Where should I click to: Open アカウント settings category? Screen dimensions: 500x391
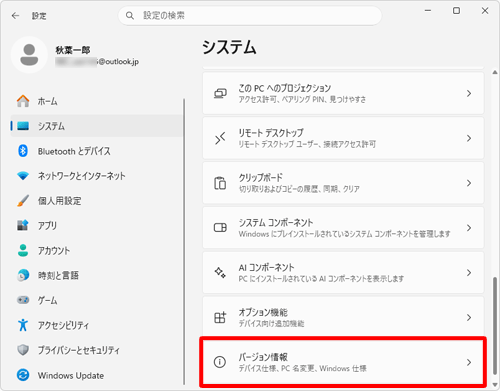[97, 250]
